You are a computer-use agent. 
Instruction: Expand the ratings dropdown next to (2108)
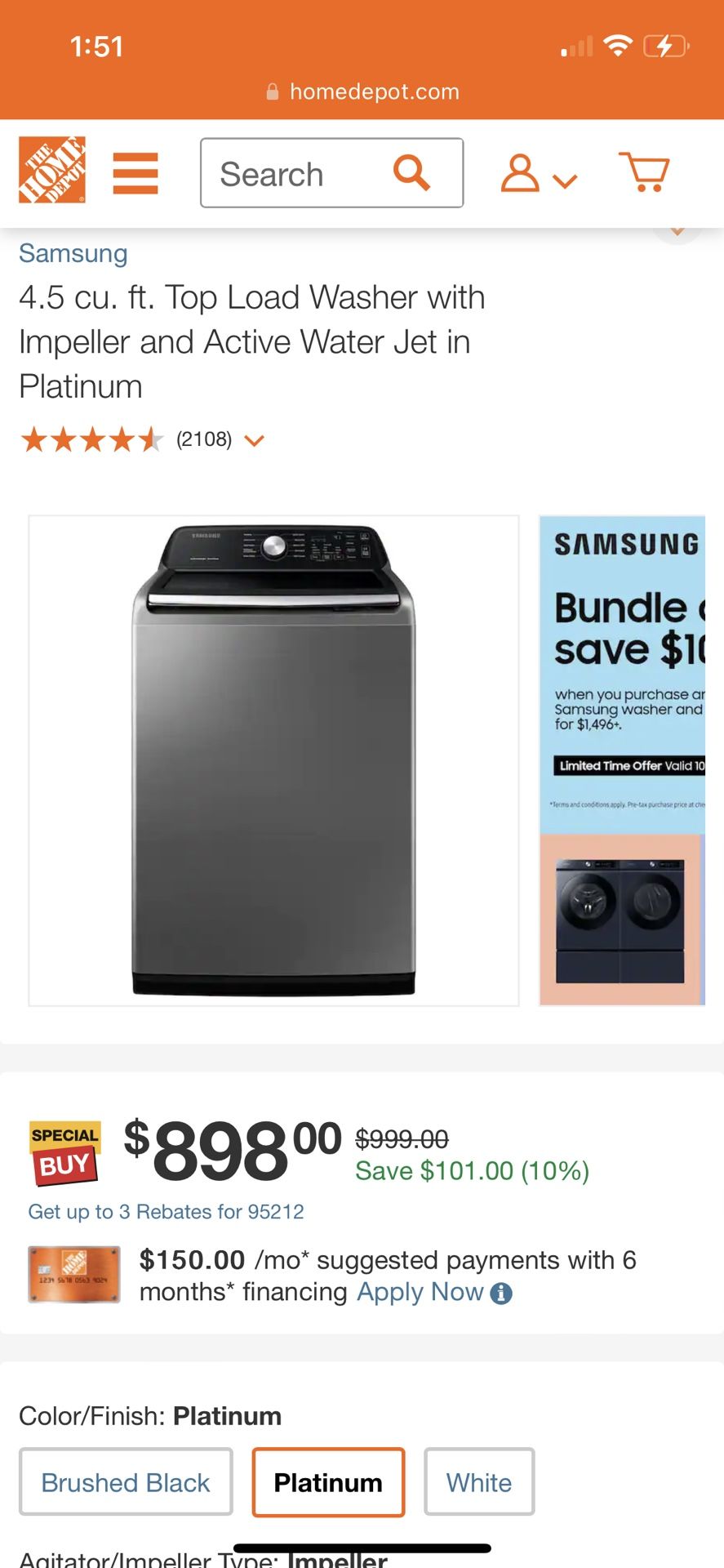coord(255,441)
